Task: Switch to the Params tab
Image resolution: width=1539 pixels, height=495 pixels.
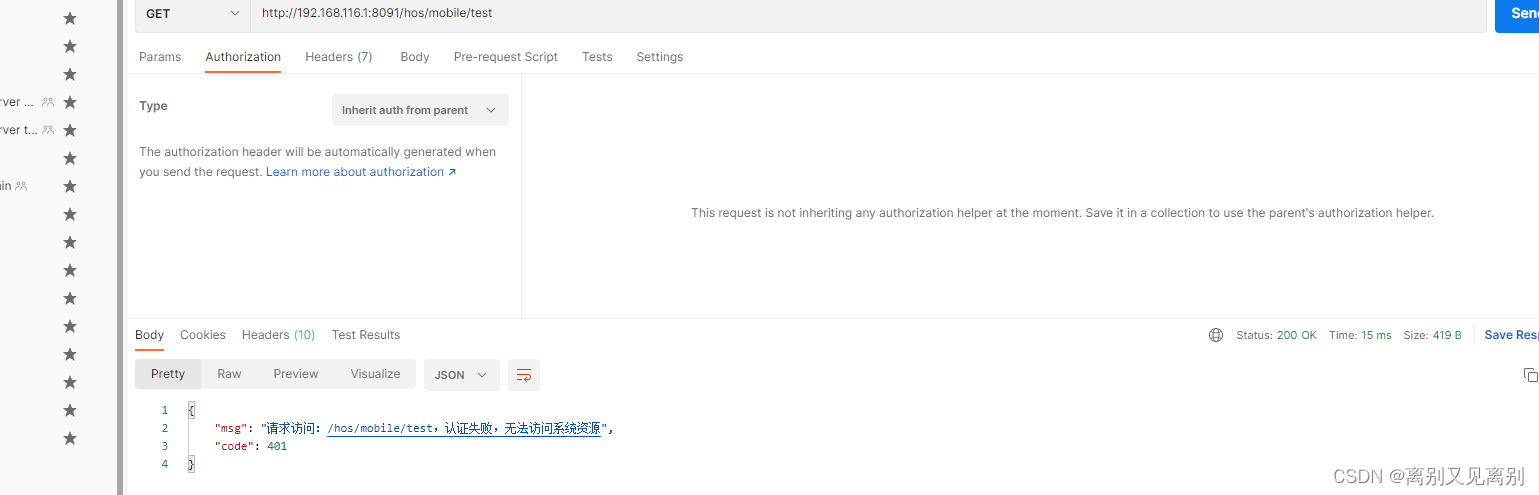Action: coord(160,57)
